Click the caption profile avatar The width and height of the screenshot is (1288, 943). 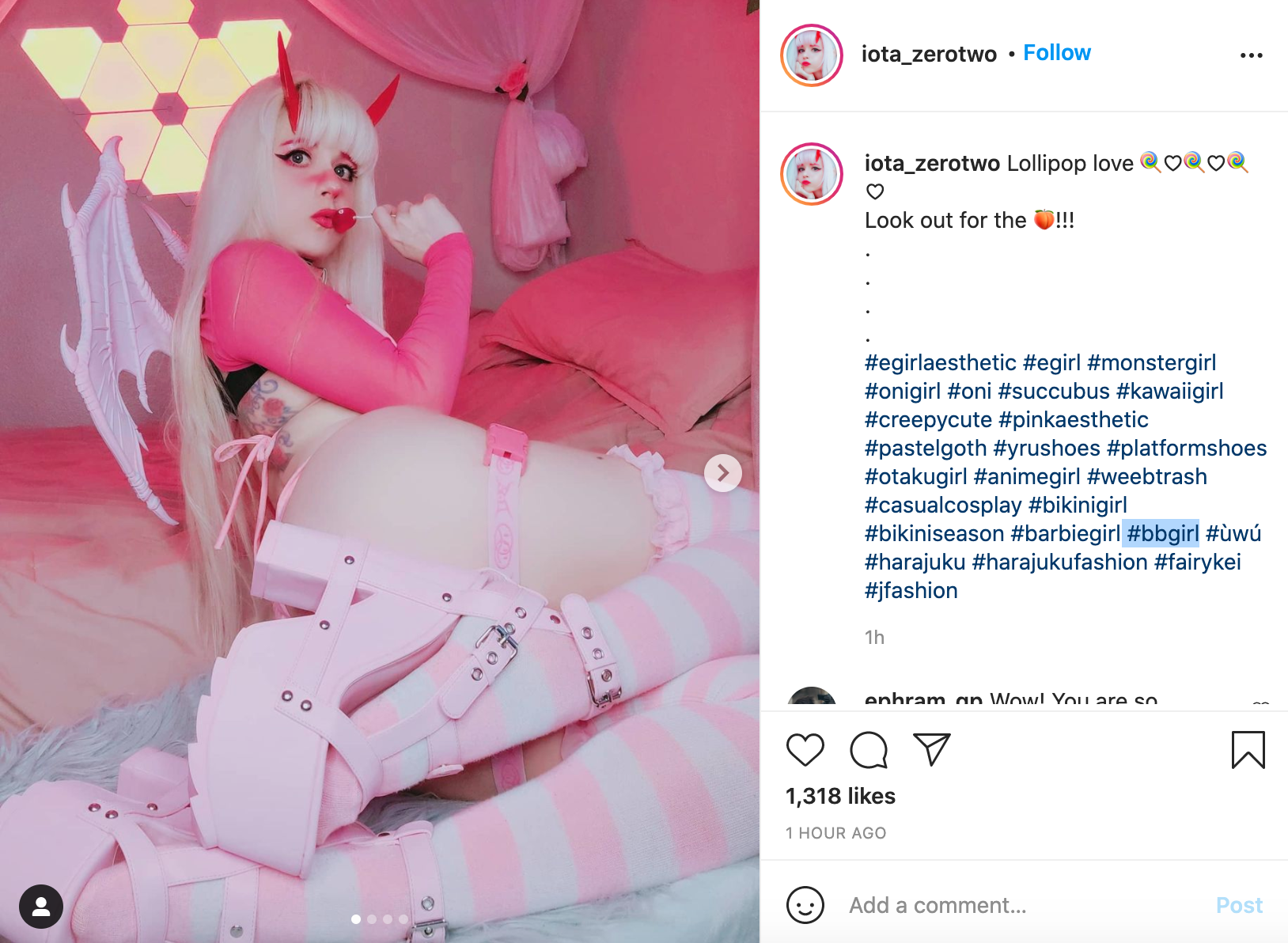point(811,174)
